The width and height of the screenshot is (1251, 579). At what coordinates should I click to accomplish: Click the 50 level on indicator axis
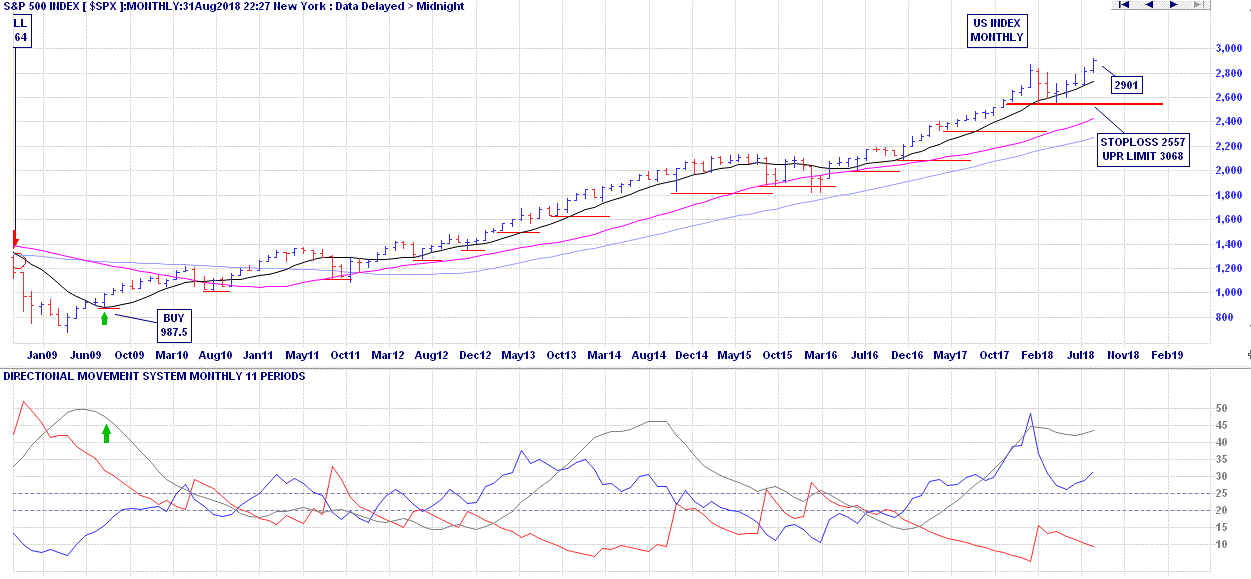tap(1221, 409)
